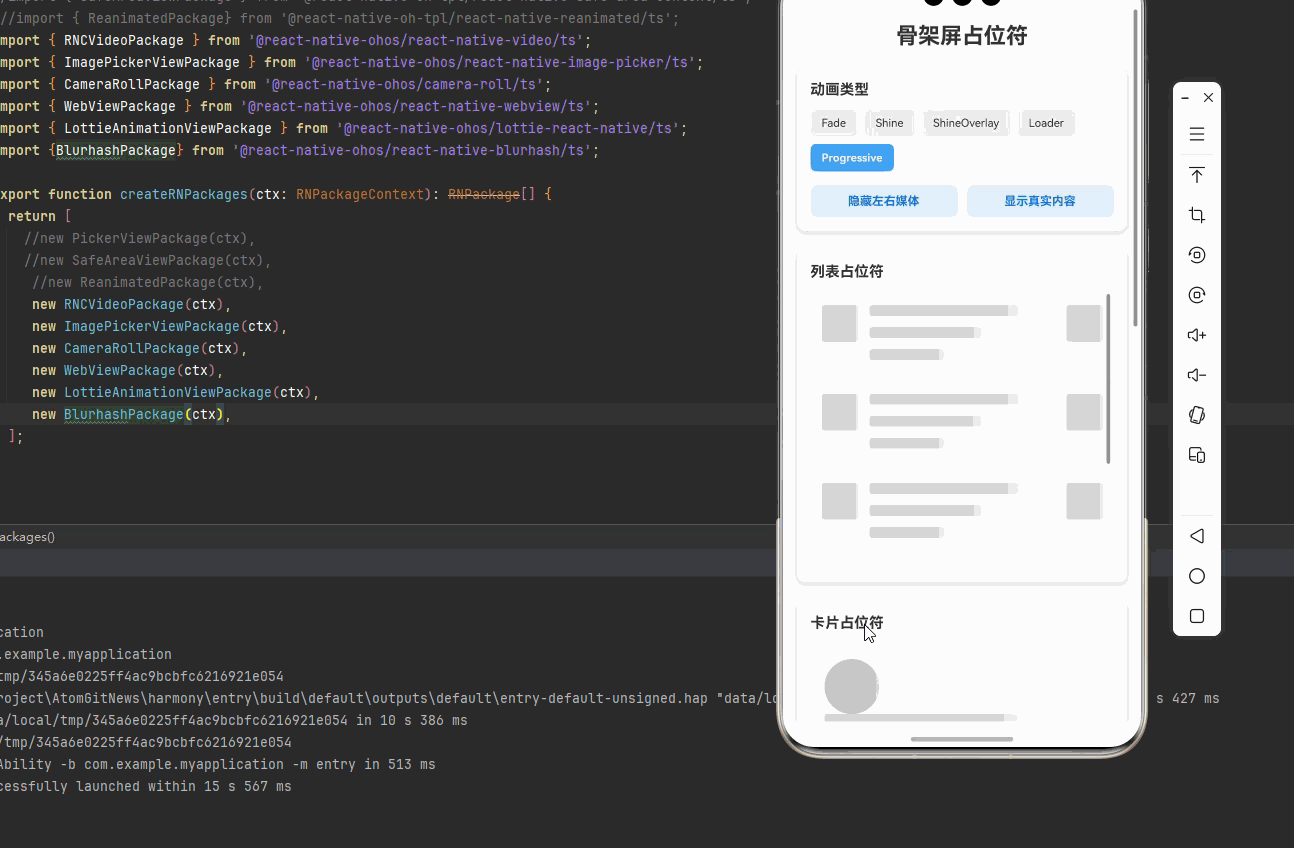The width and height of the screenshot is (1294, 848).
Task: Click the 卡片占位符 section heading
Action: pos(847,622)
